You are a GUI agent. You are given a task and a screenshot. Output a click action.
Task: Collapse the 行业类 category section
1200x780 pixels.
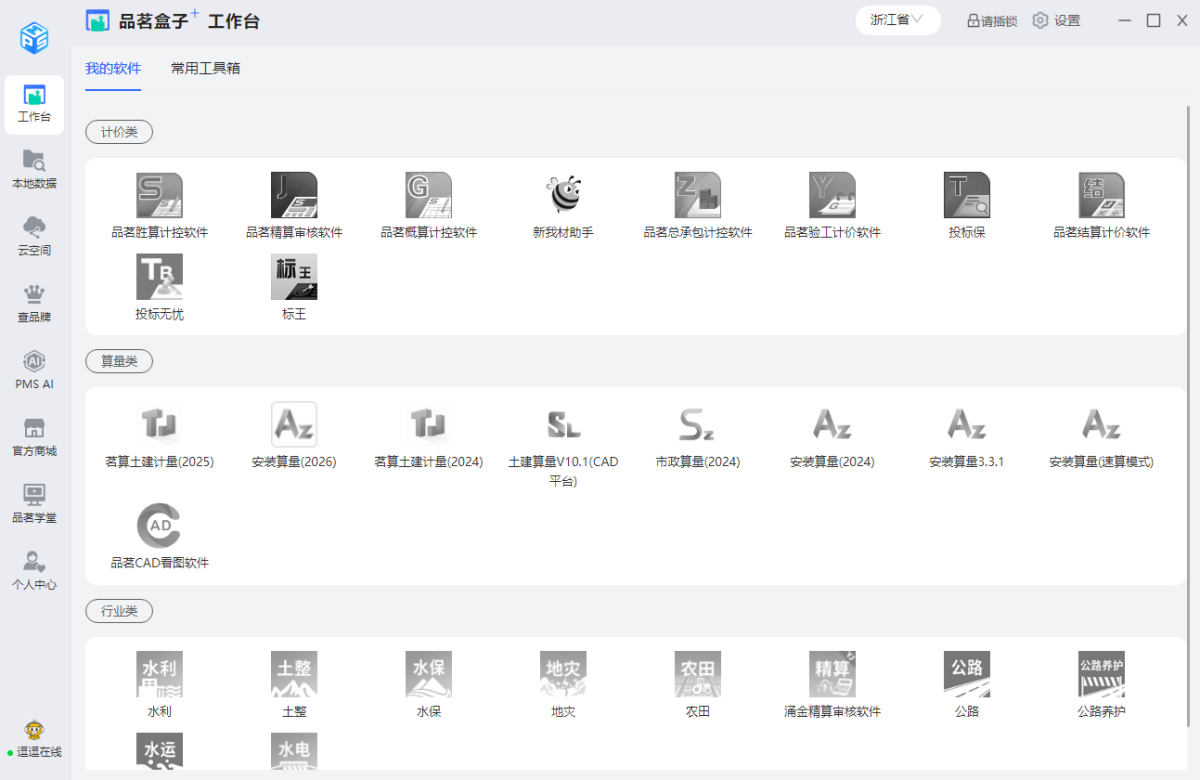click(119, 611)
